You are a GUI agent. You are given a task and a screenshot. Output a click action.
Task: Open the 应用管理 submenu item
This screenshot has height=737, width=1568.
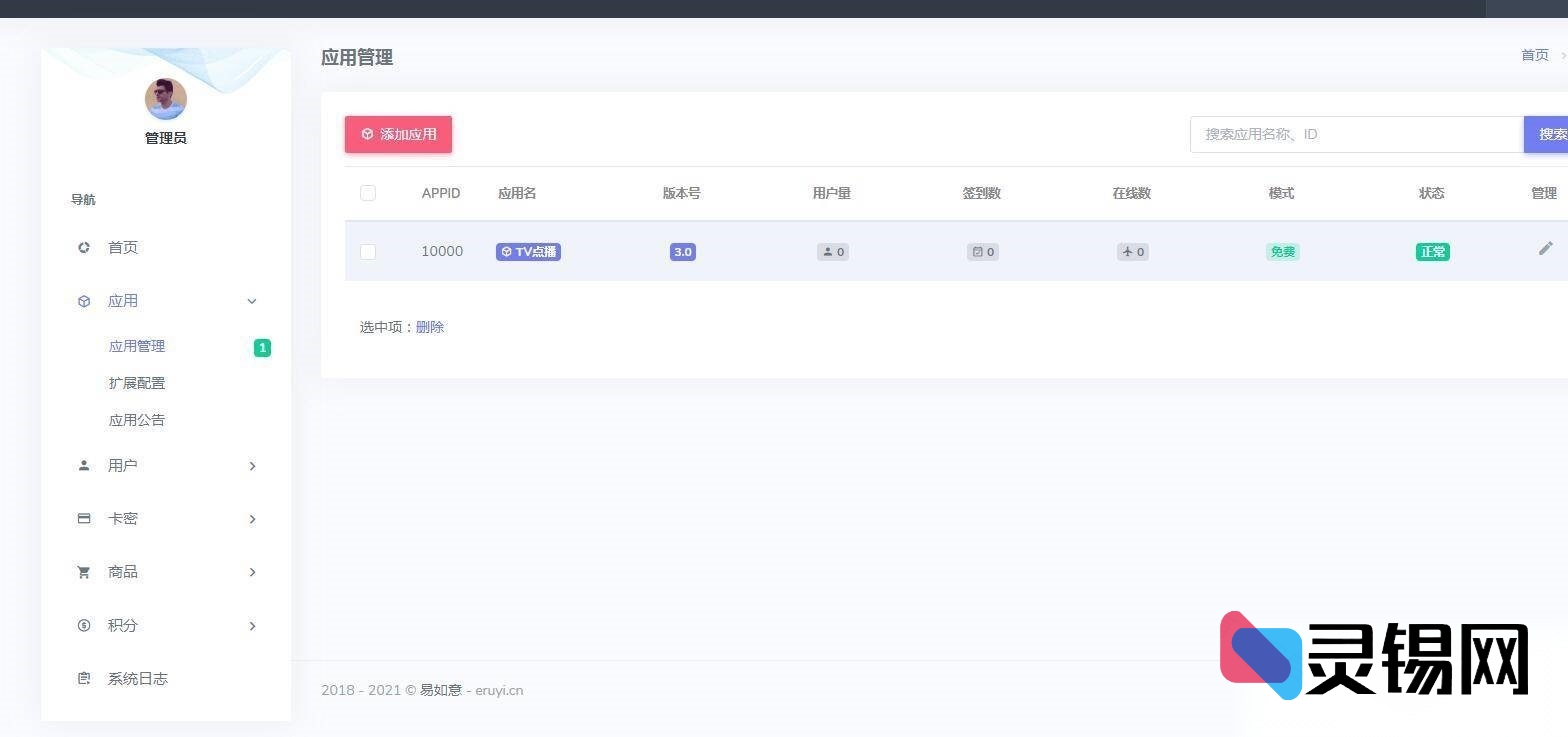click(x=137, y=346)
